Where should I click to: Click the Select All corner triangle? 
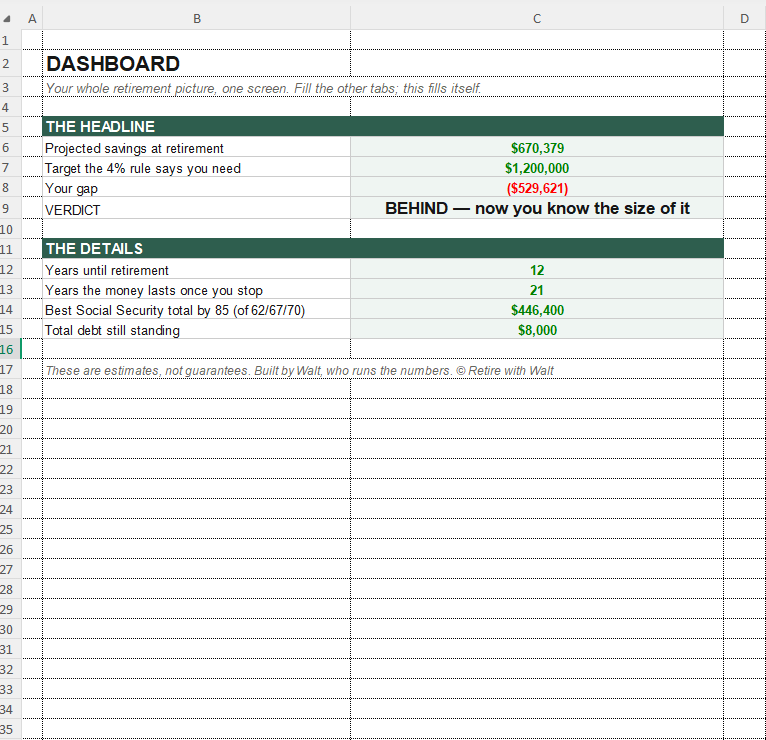coord(7,19)
